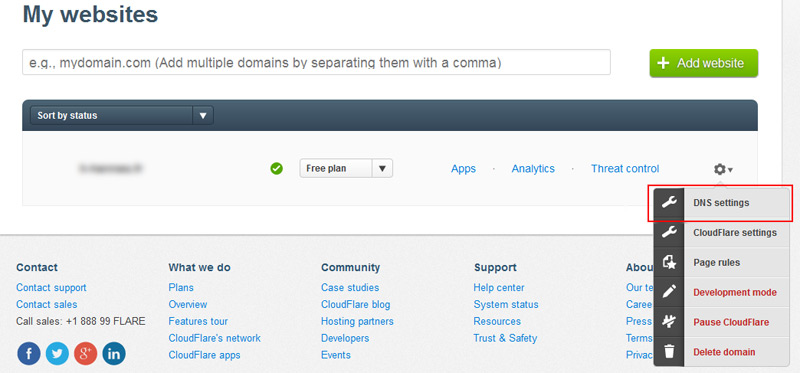
Task: Click the Pause CloudFlare plug icon
Action: (x=669, y=322)
